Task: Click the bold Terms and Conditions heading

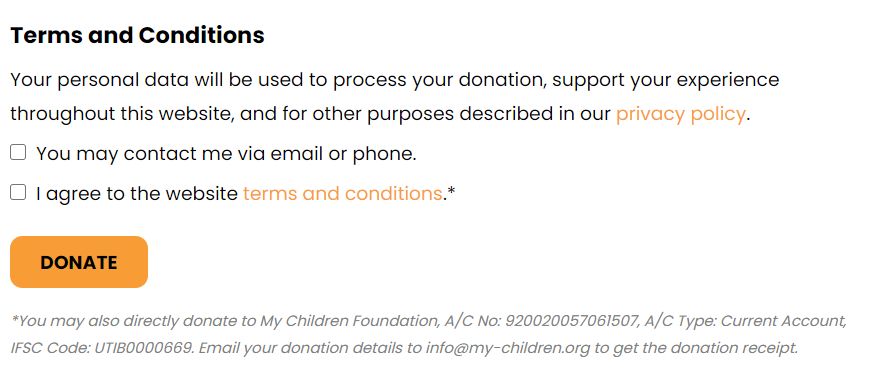Action: [x=137, y=35]
